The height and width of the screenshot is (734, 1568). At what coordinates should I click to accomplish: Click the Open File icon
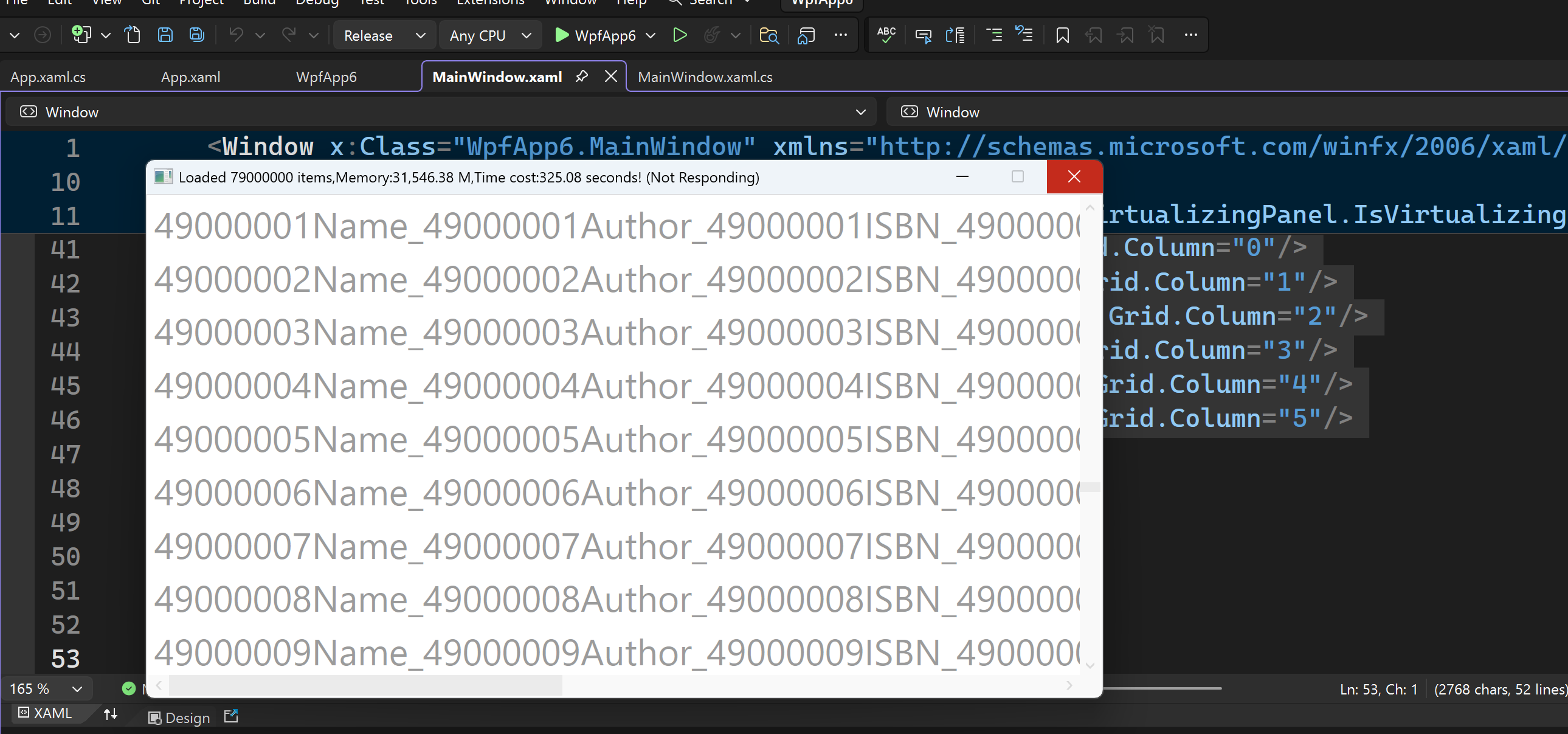pyautogui.click(x=133, y=35)
